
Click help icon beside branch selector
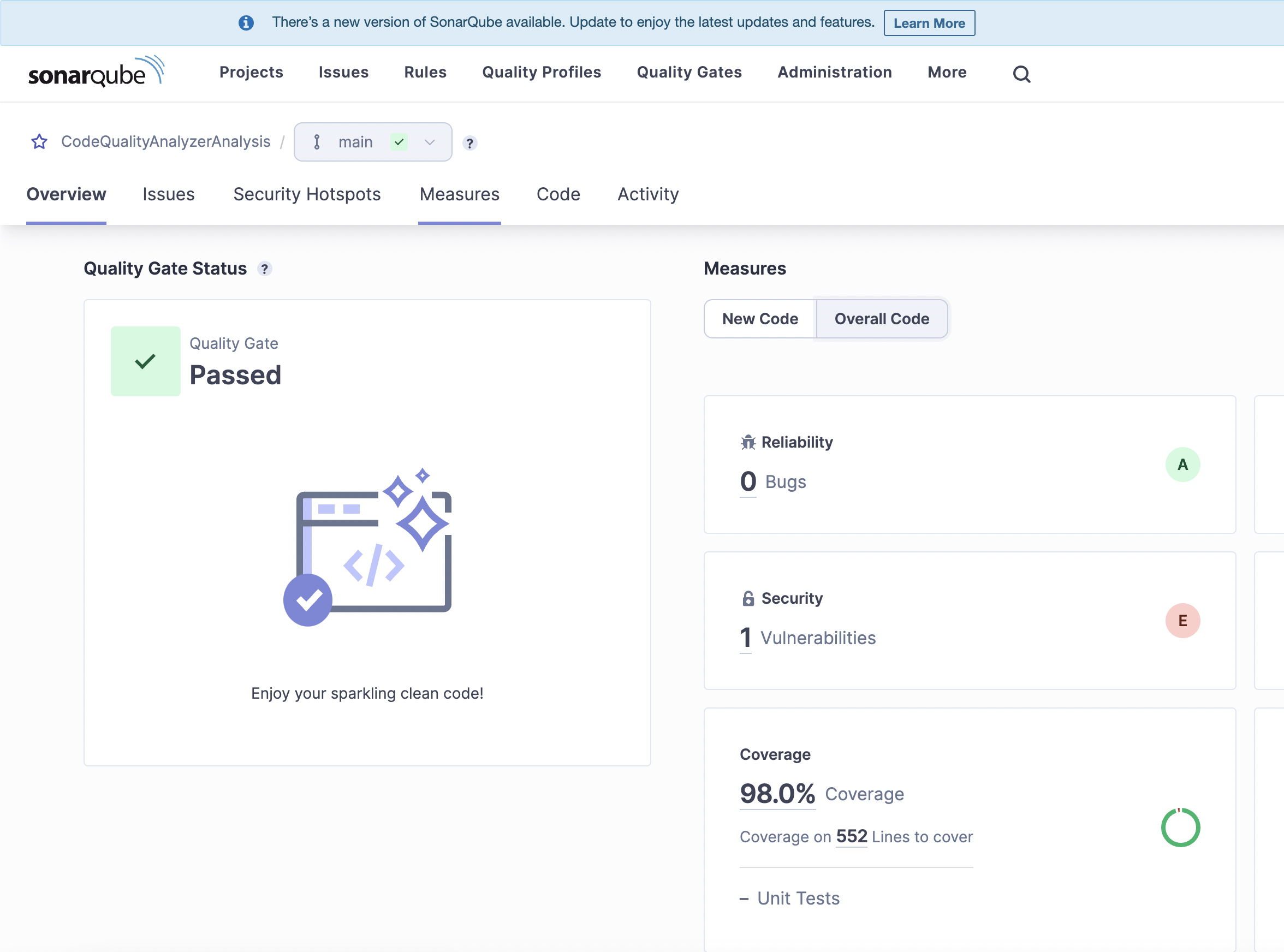pos(469,143)
